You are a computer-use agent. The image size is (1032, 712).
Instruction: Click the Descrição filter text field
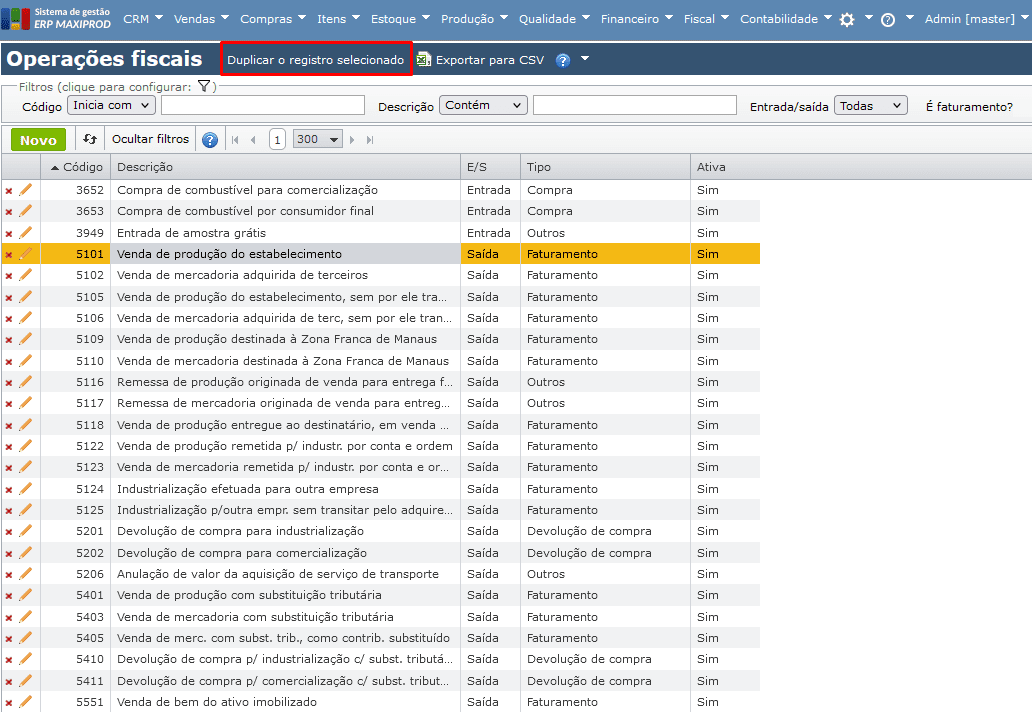635,105
